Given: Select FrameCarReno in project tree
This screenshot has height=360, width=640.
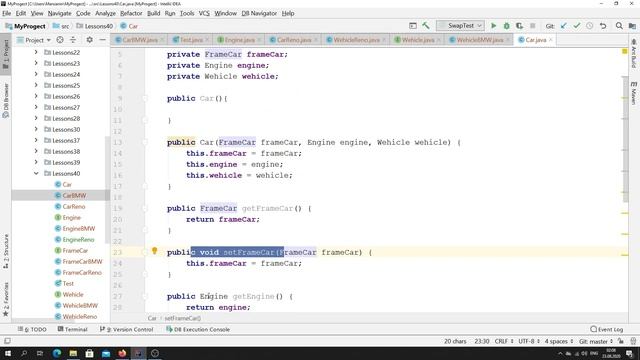Looking at the screenshot, I should click(x=82, y=273).
